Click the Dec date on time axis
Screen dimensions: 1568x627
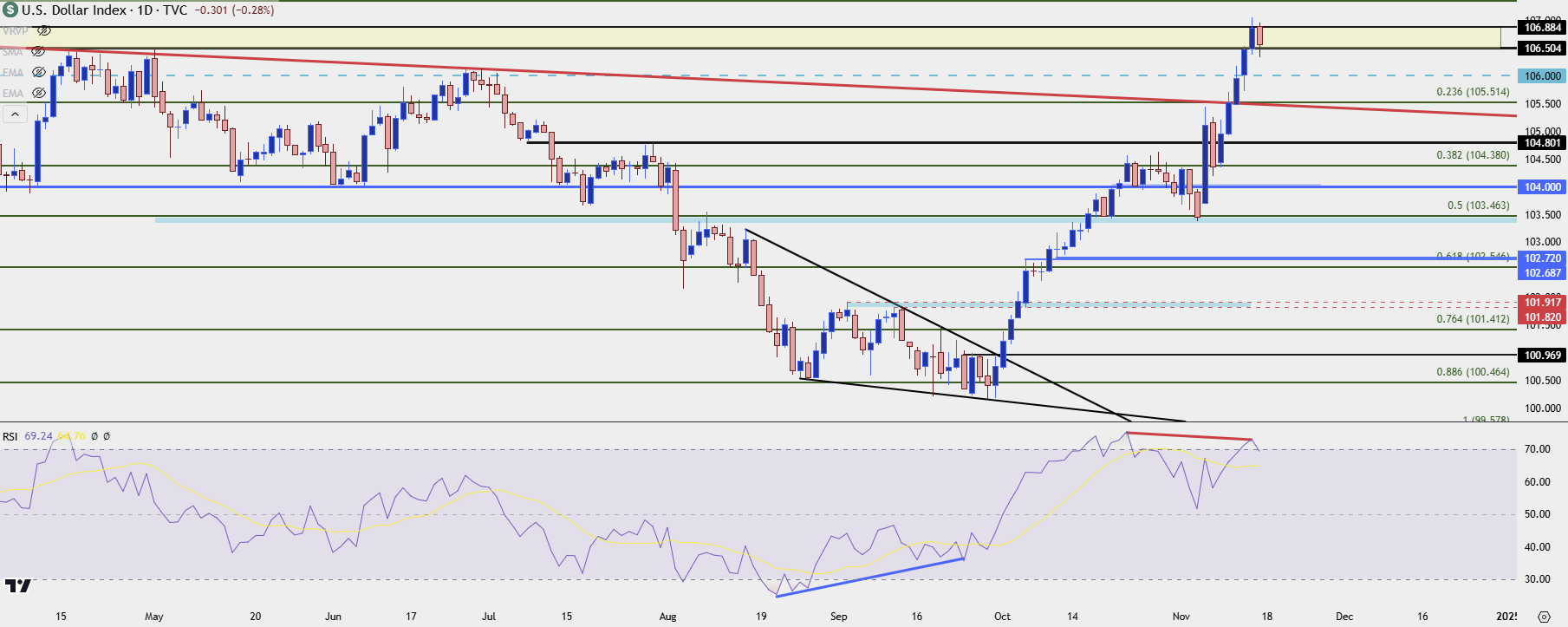click(x=1344, y=617)
